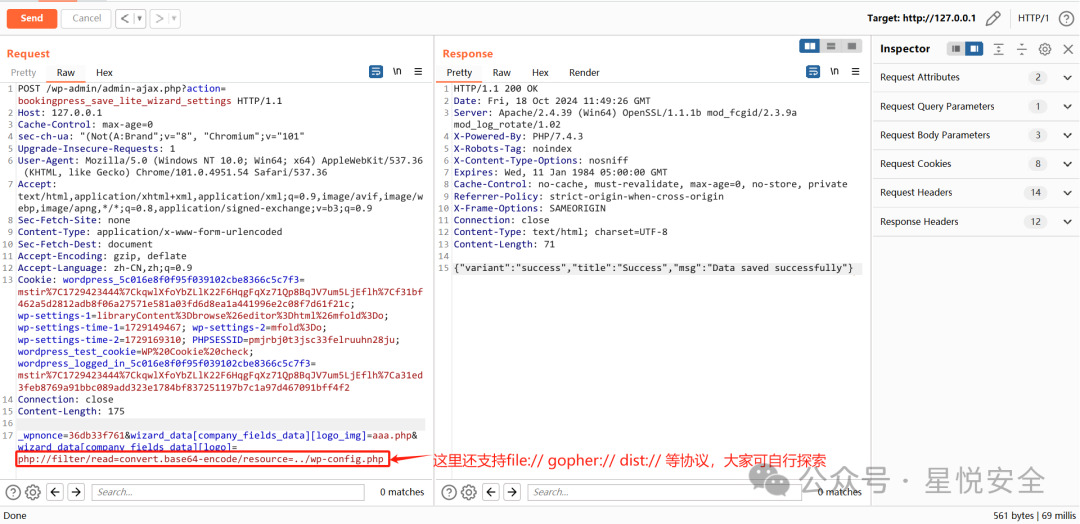Open Inspector settings gear
1080x524 pixels.
tap(1045, 49)
